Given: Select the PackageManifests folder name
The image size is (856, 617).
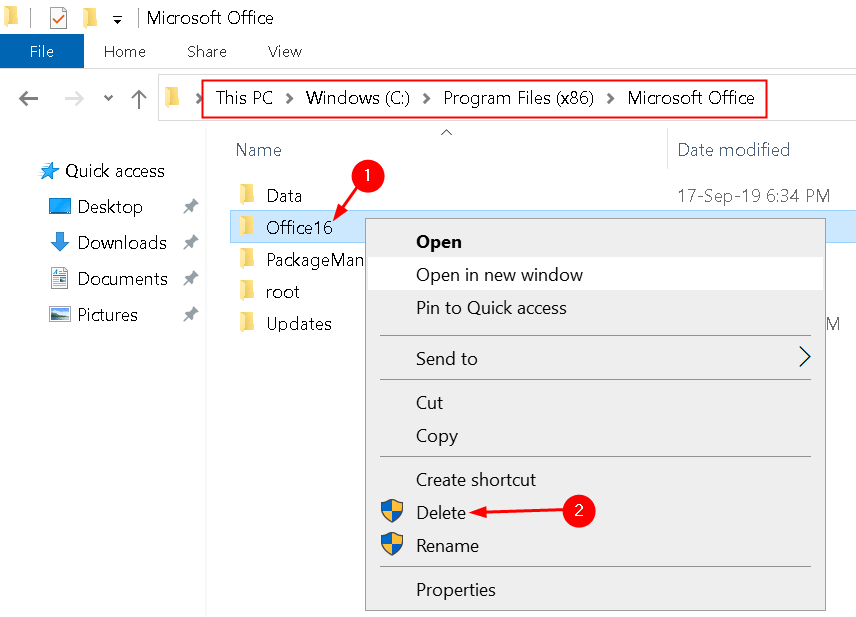Looking at the screenshot, I should pyautogui.click(x=315, y=260).
